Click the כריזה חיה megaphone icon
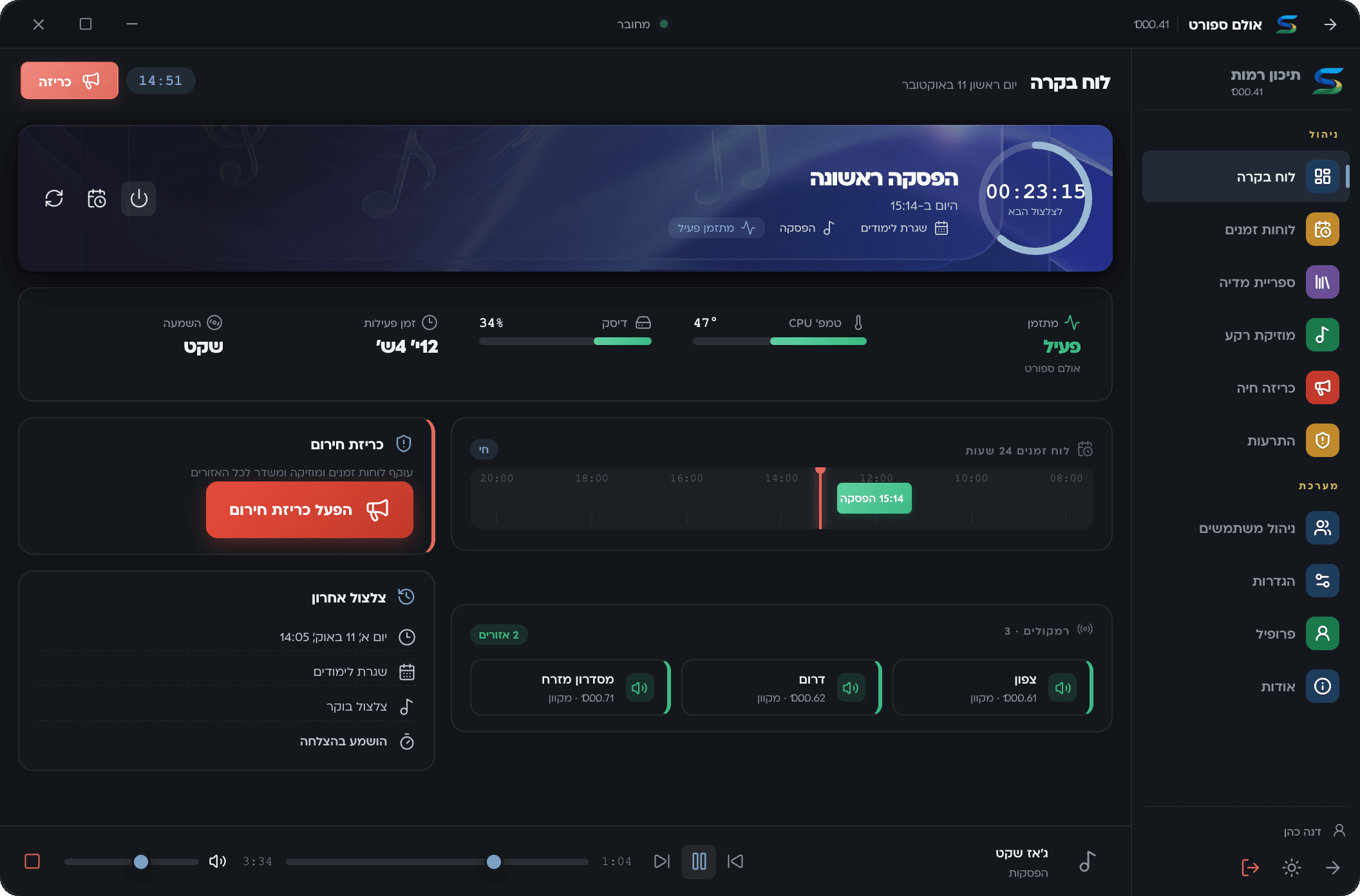This screenshot has height=896, width=1360. coord(1323,387)
